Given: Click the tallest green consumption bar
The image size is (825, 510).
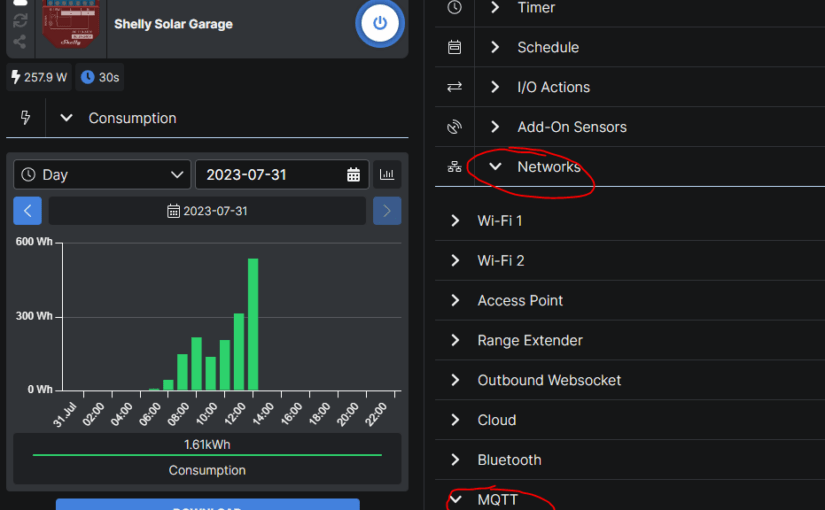Looking at the screenshot, I should point(253,324).
